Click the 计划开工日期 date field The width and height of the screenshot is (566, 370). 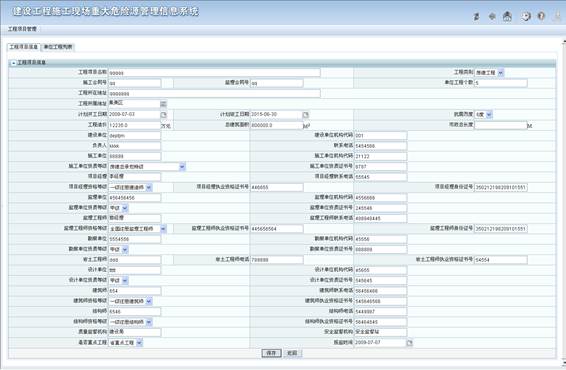click(x=135, y=114)
